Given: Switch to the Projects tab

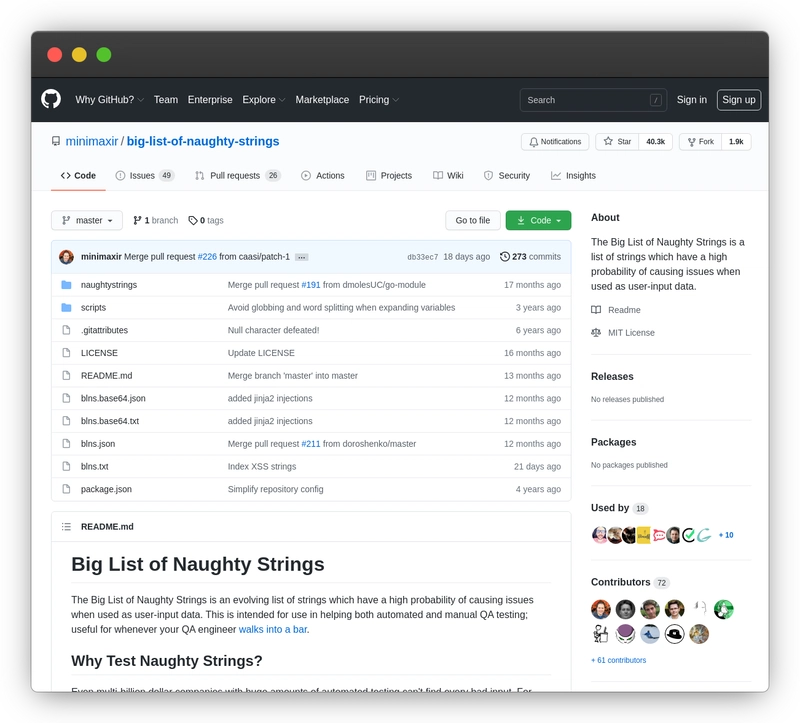Looking at the screenshot, I should [x=389, y=176].
